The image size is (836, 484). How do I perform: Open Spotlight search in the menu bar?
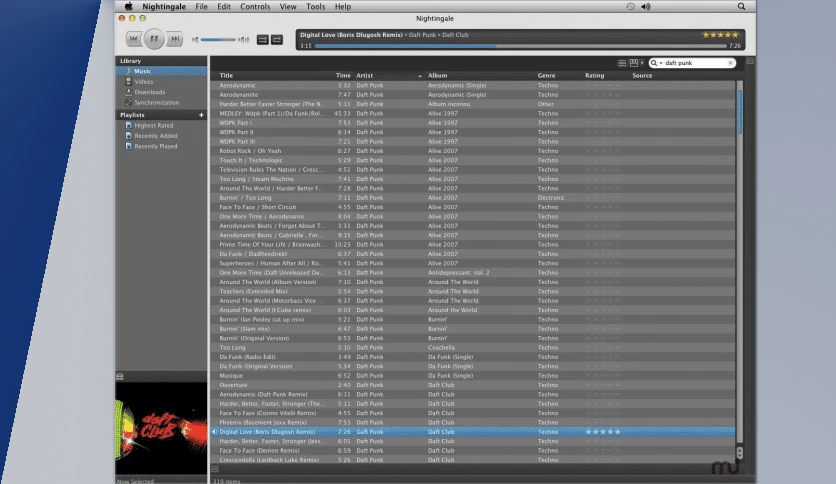click(x=741, y=6)
